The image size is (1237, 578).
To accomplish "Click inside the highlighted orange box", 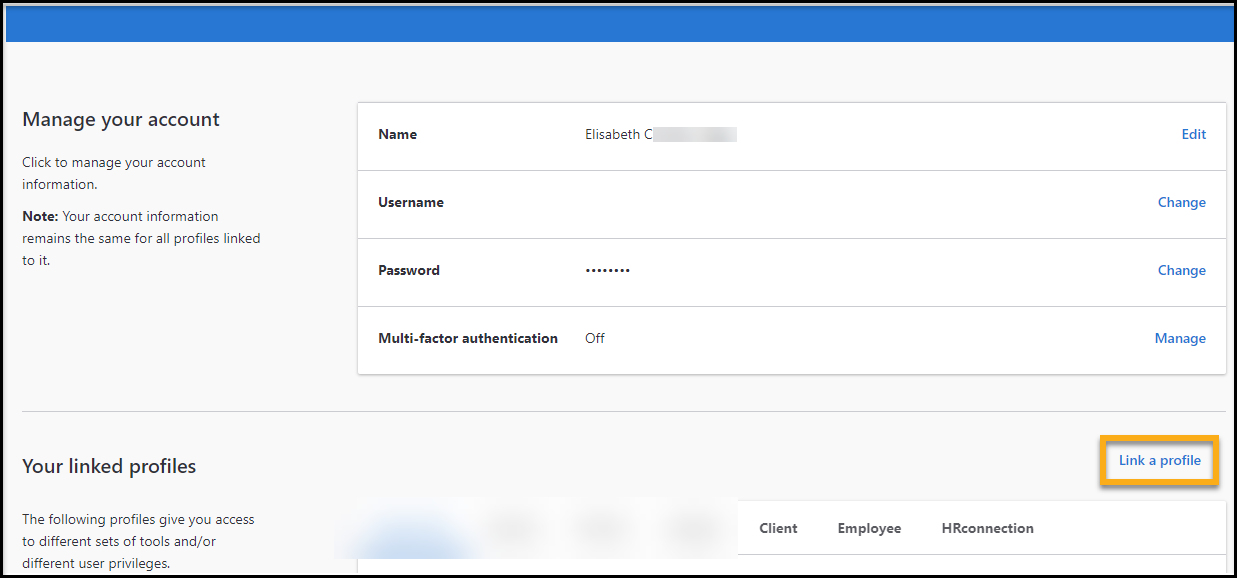I will click(x=1158, y=460).
